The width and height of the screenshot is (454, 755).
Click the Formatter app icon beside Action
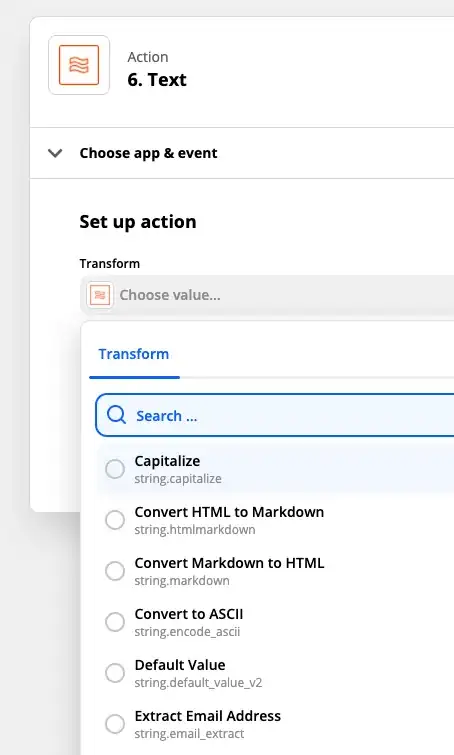click(x=79, y=65)
